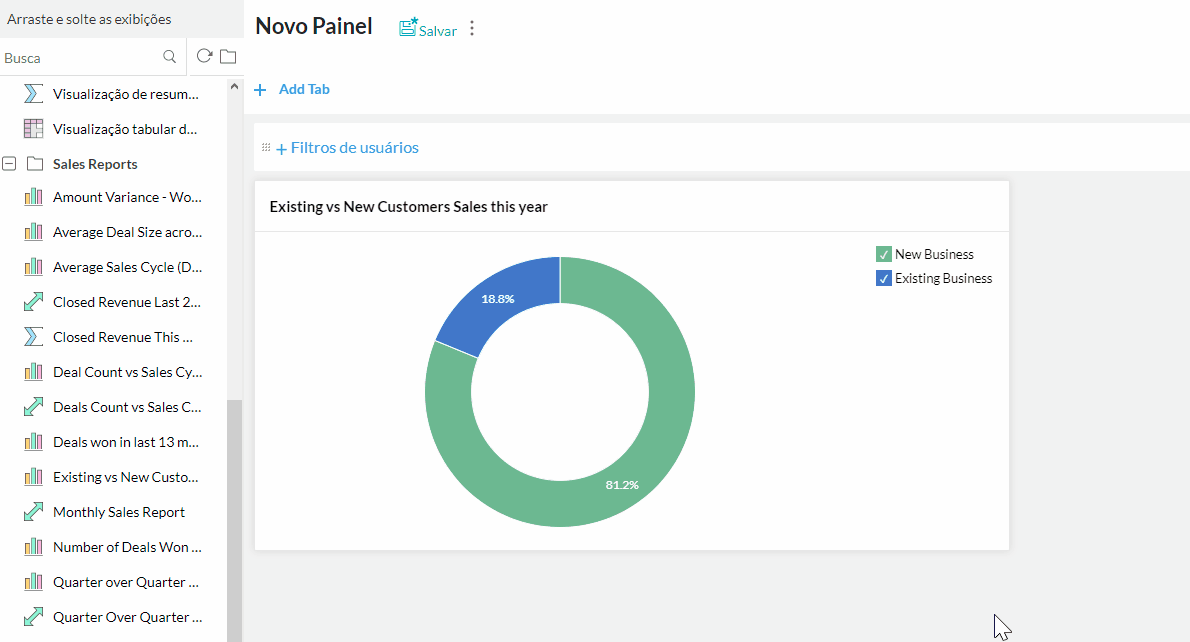1190x642 pixels.
Task: Select Deal Count vs Sales Cy... report
Action: pos(128,372)
